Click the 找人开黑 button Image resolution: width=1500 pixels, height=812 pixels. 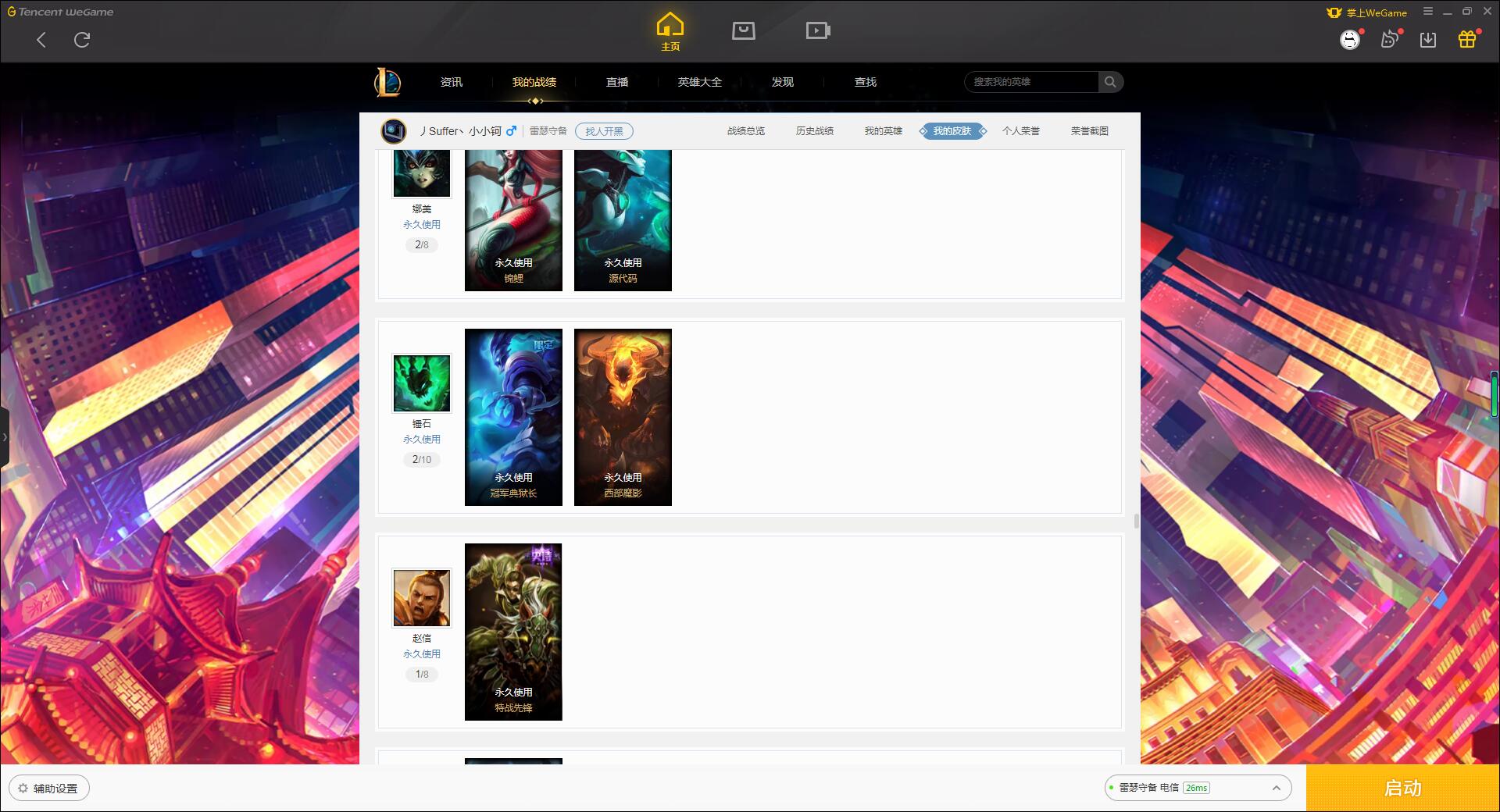tap(604, 131)
